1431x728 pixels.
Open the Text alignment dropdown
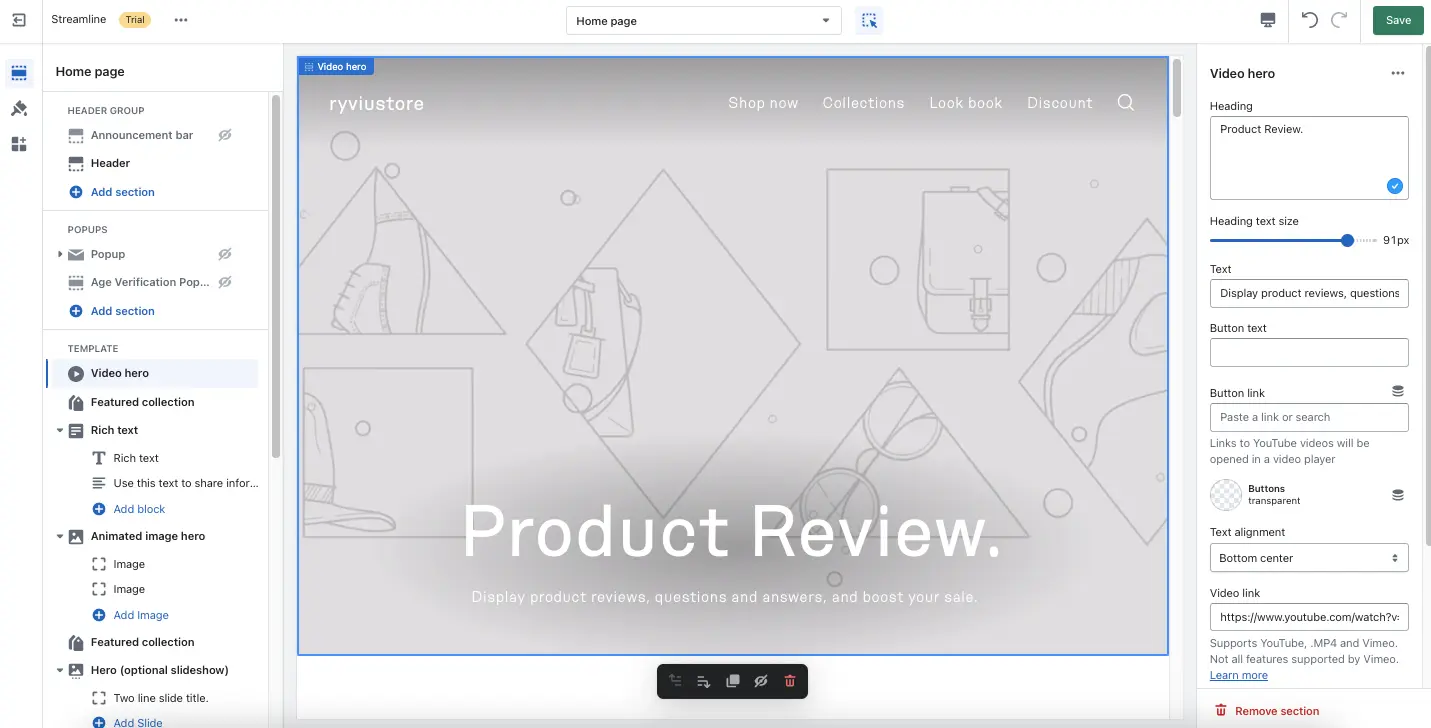pos(1308,557)
